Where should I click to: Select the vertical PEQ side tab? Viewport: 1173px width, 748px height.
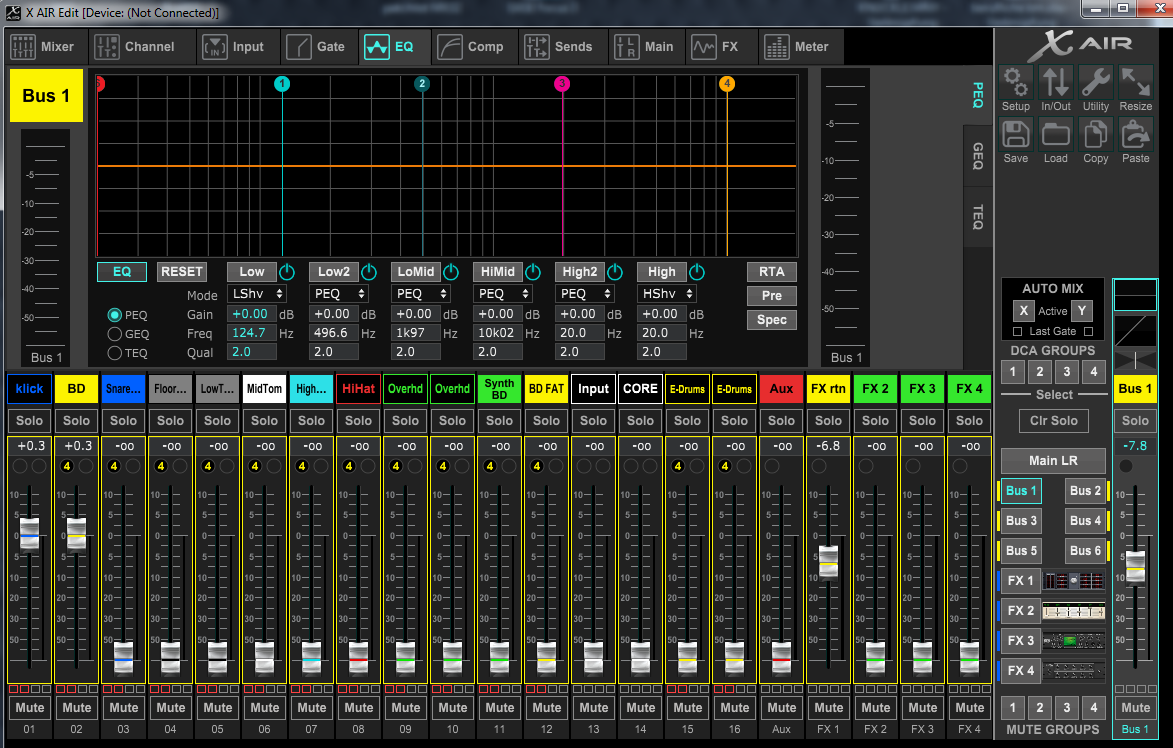(x=977, y=95)
